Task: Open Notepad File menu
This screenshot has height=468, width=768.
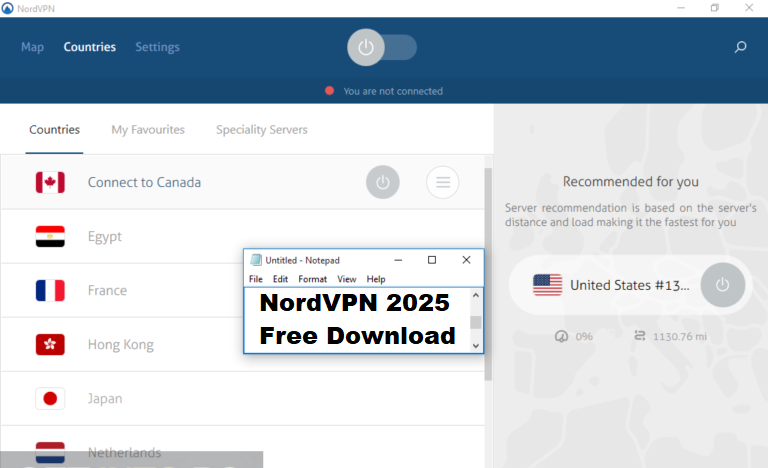Action: (256, 279)
